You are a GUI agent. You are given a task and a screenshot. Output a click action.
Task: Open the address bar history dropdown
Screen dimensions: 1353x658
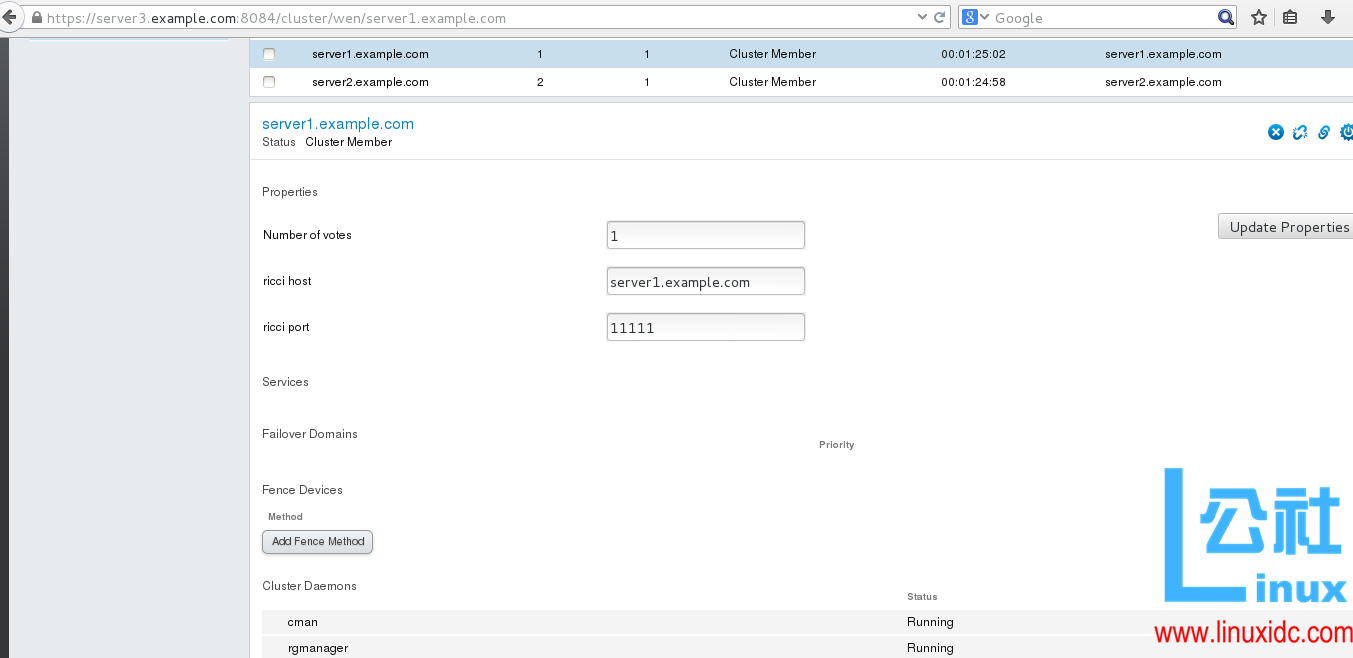point(921,17)
